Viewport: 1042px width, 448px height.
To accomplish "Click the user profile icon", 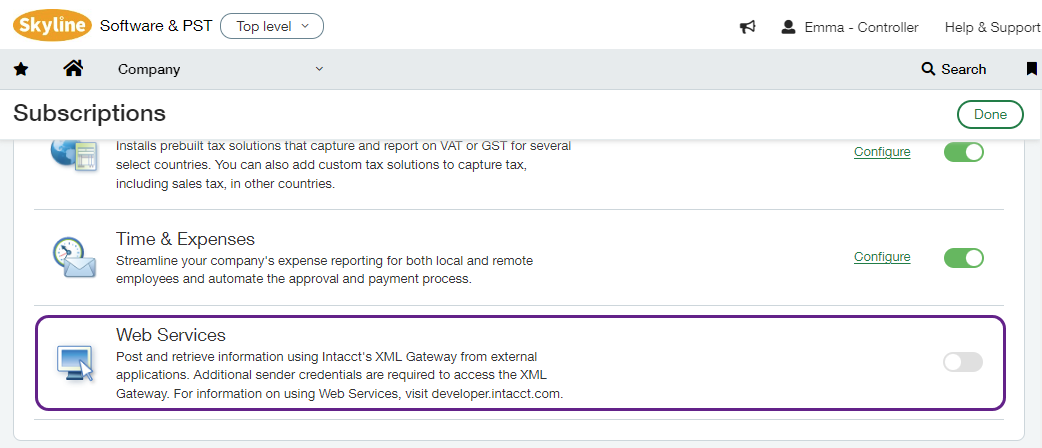I will [x=788, y=27].
